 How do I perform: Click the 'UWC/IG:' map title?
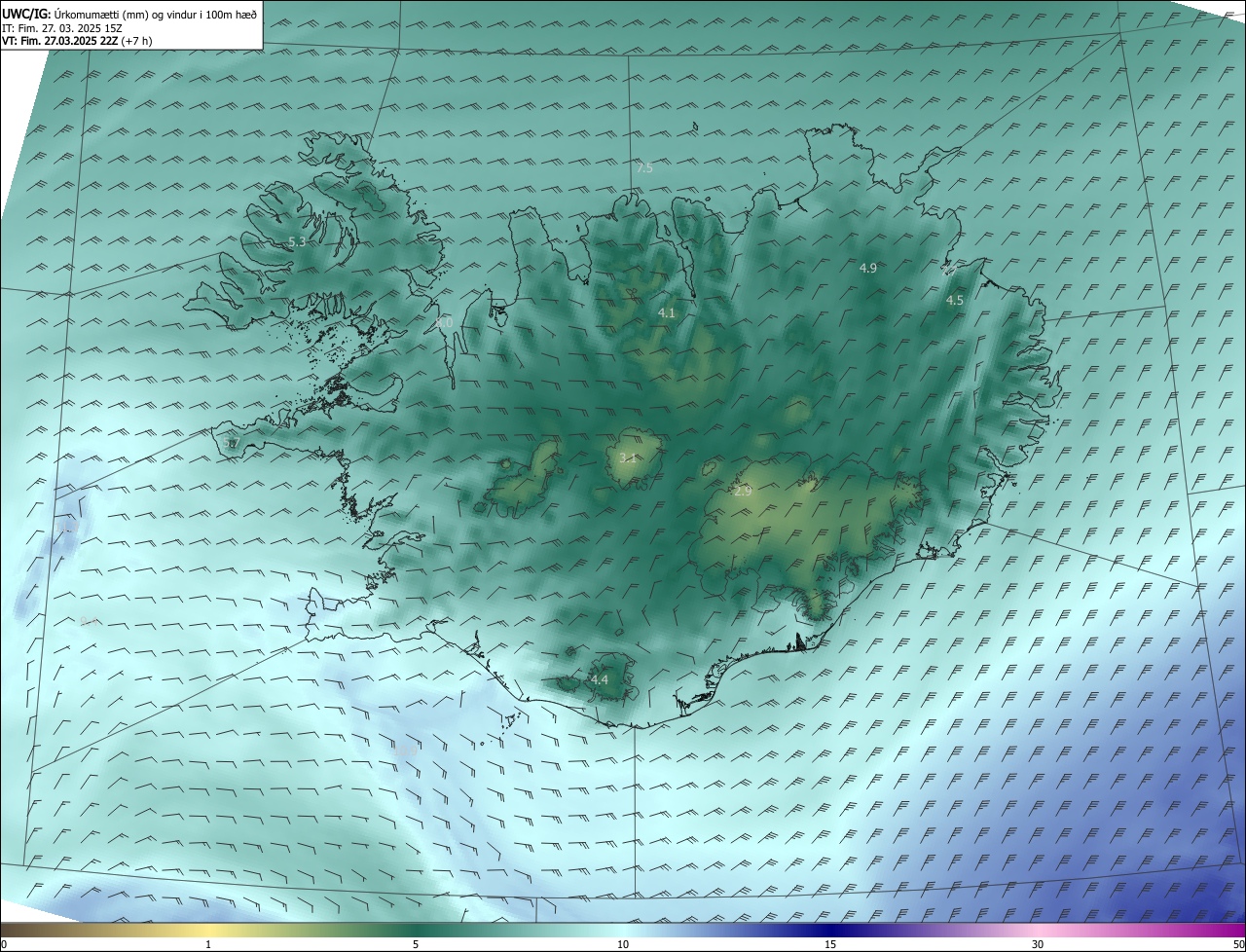pos(26,14)
